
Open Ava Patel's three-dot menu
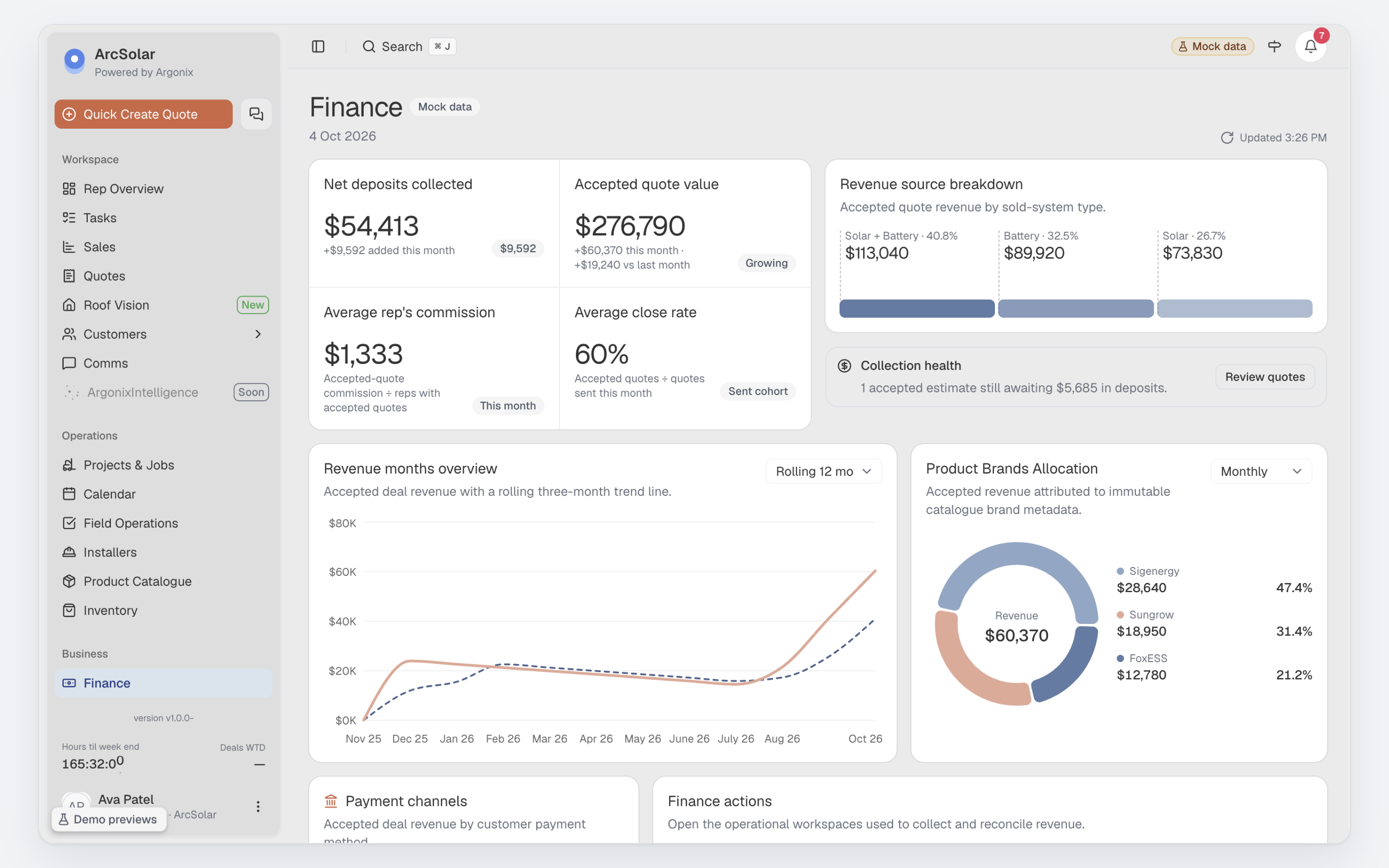coord(259,807)
